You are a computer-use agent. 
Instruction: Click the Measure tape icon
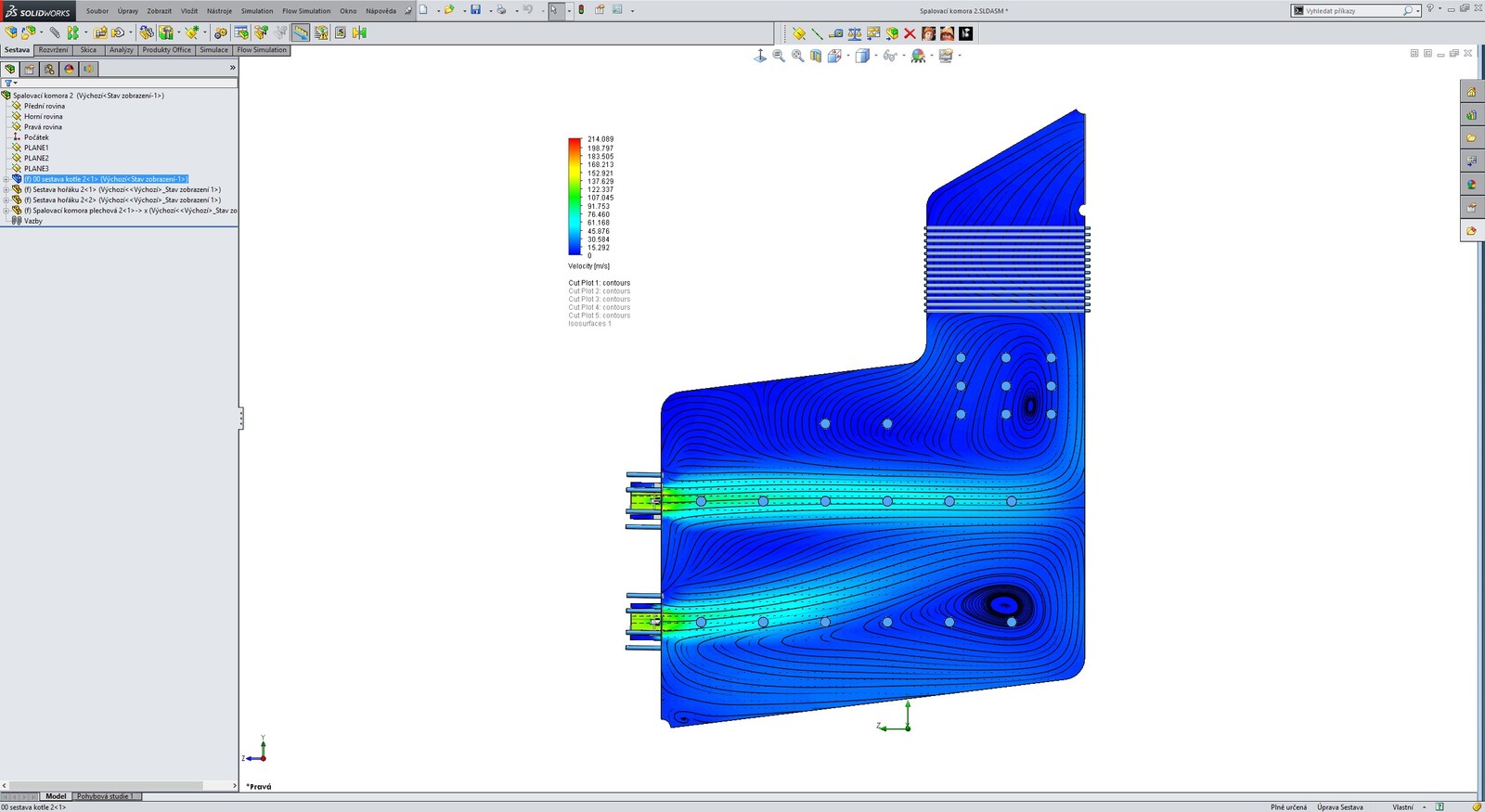point(835,33)
